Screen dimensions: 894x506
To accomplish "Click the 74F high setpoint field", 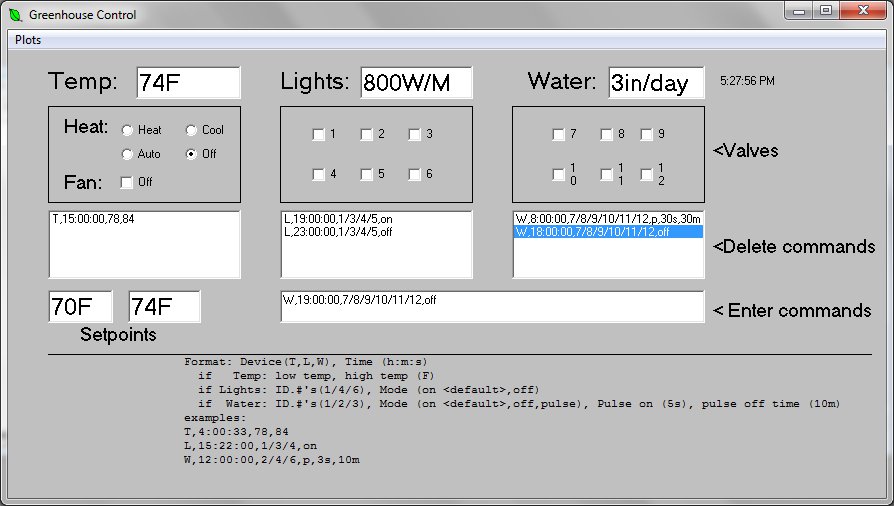I will point(164,307).
